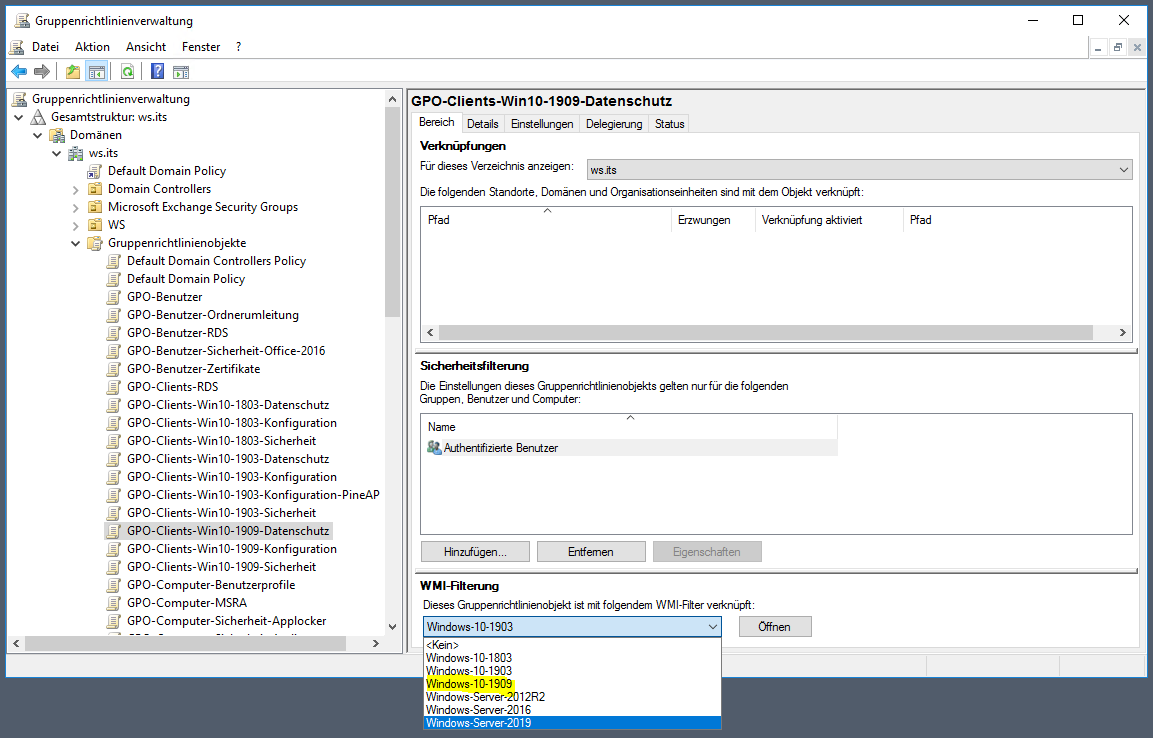This screenshot has height=738, width=1153.
Task: Collapse the Gruppenrichtlinienobjekte node
Action: tap(76, 243)
